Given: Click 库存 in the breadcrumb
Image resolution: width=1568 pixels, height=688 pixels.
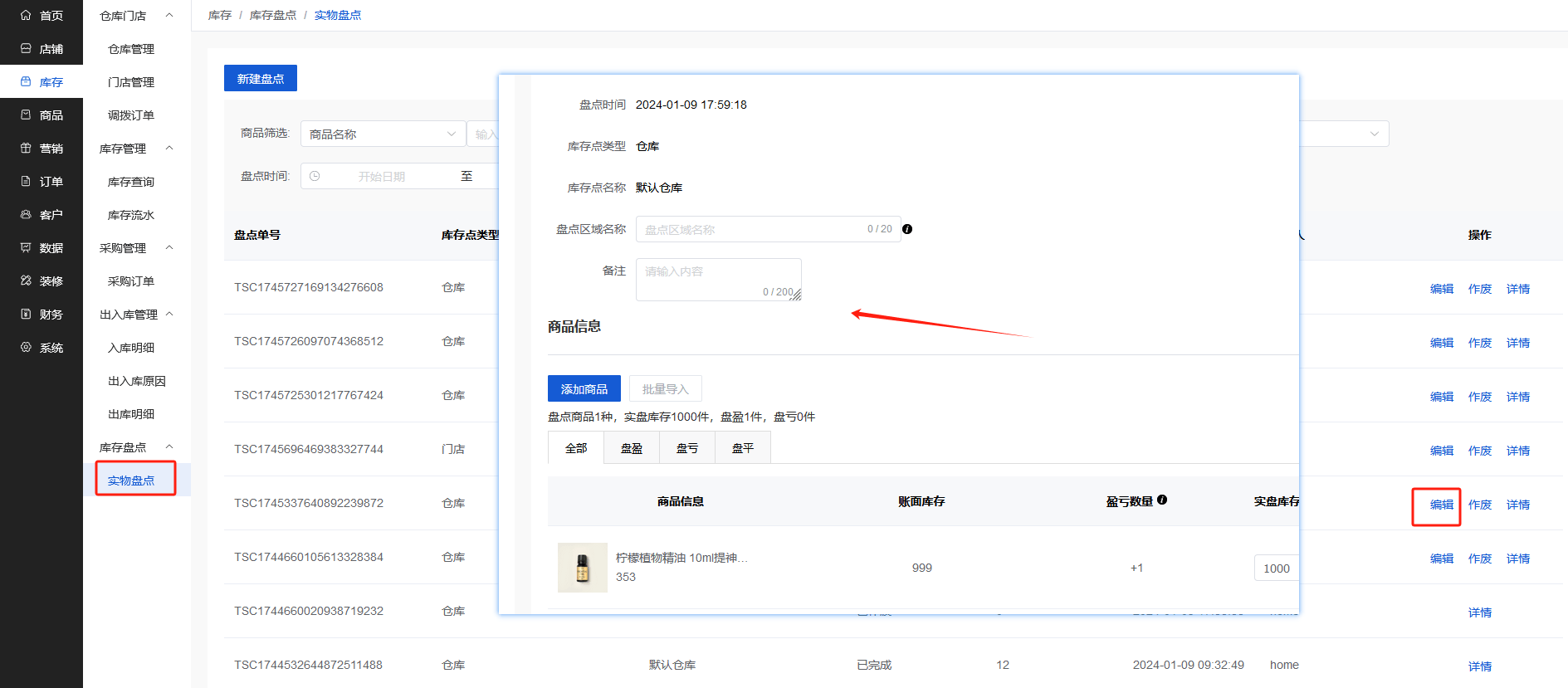Looking at the screenshot, I should [x=220, y=15].
